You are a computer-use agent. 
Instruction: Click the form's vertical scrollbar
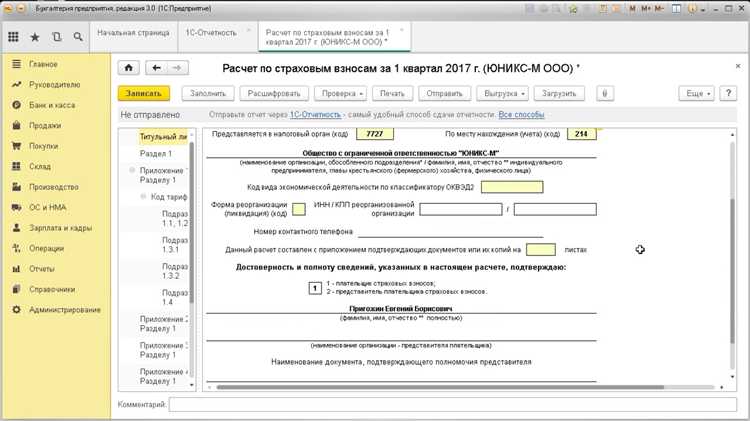pyautogui.click(x=732, y=270)
